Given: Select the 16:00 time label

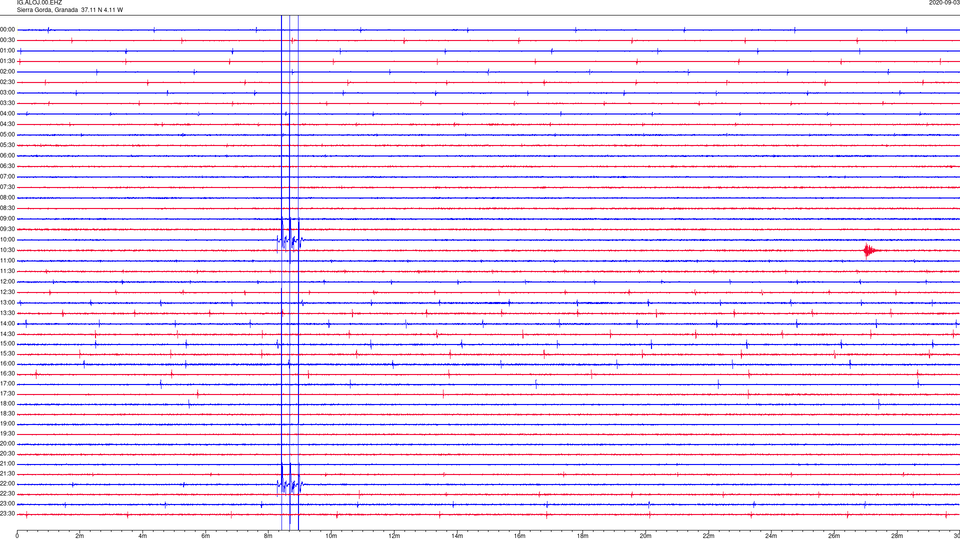Looking at the screenshot, I should (8, 363).
